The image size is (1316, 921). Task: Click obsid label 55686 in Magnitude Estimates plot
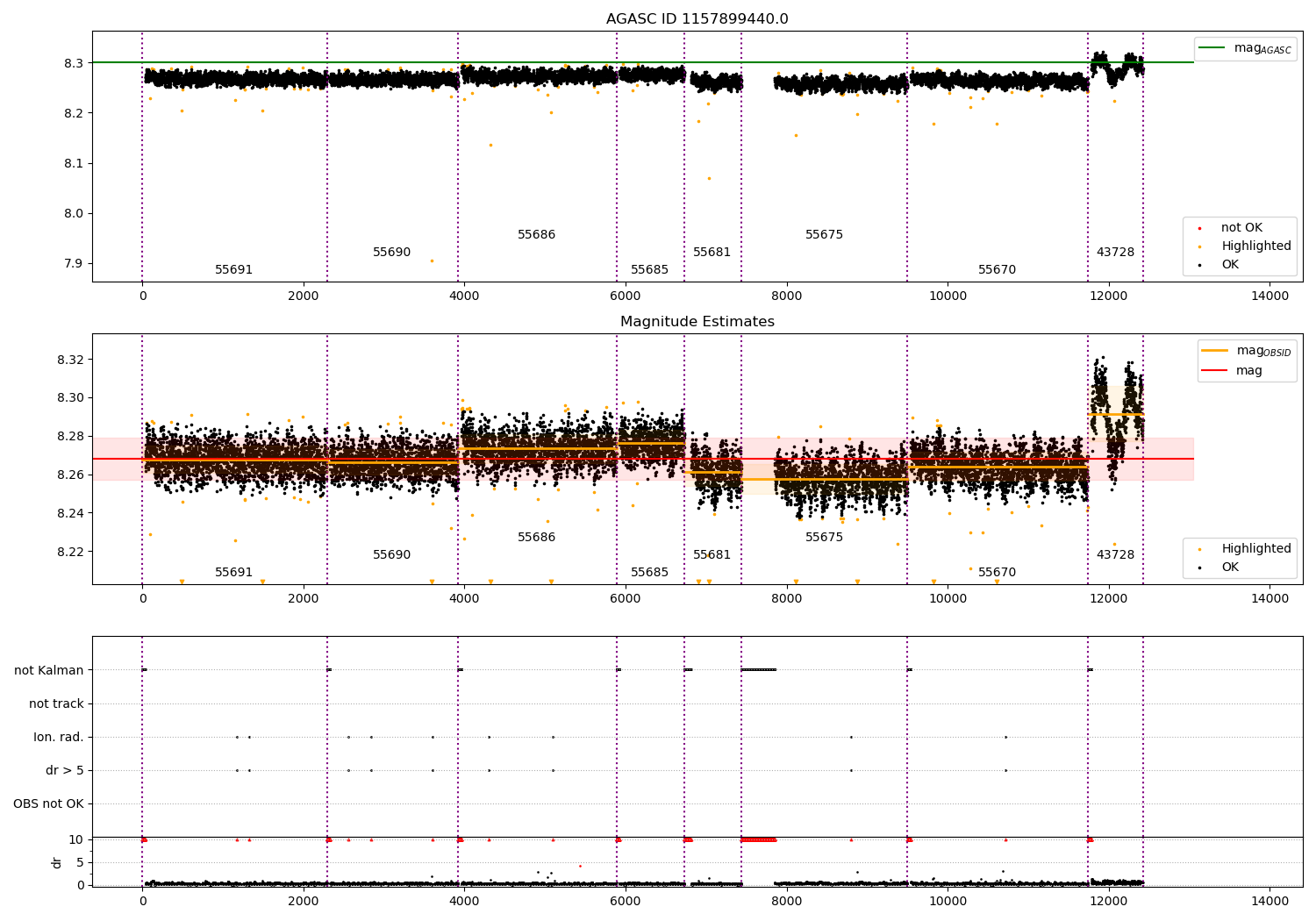[x=536, y=538]
